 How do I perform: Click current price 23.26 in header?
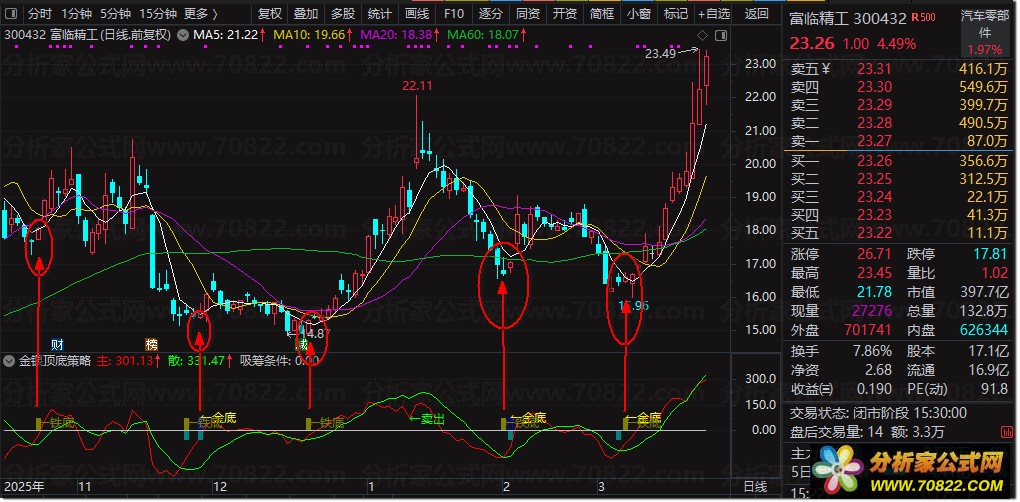pos(811,44)
